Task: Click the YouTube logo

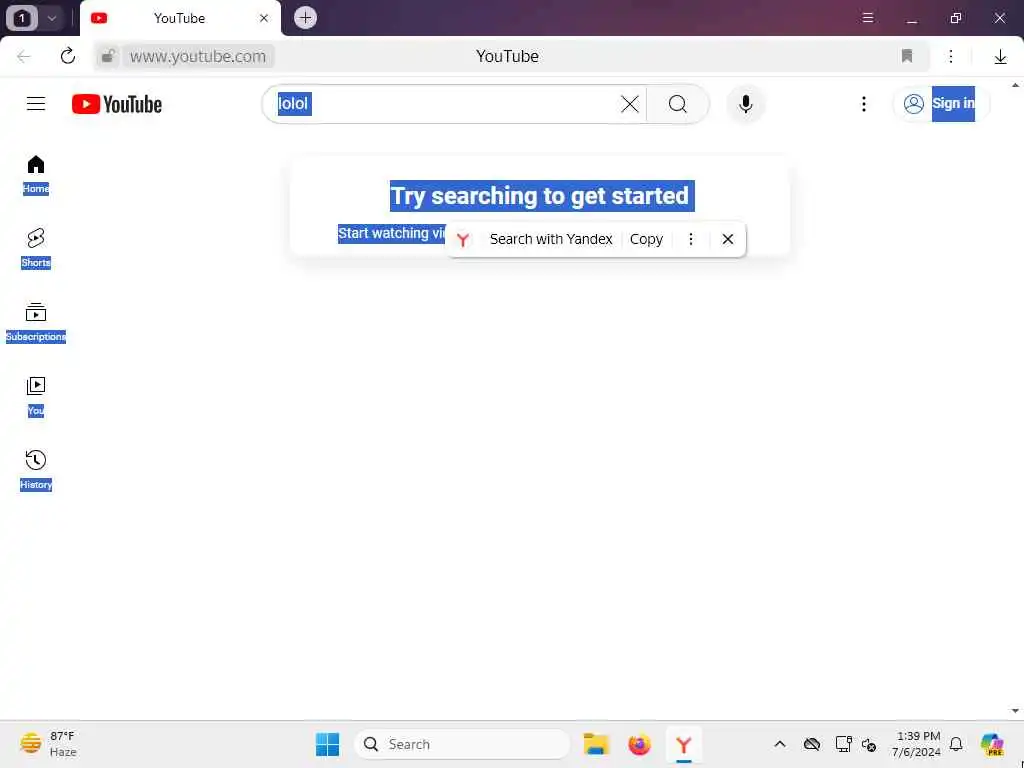Action: 117,104
